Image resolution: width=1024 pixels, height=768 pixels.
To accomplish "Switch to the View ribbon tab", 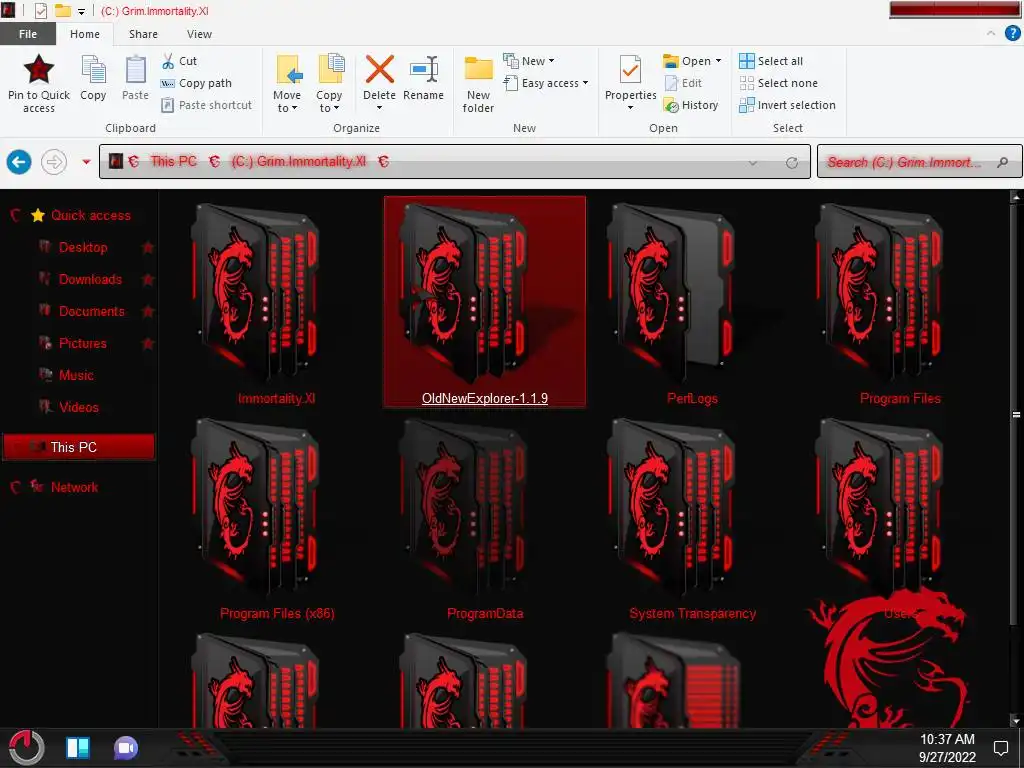I will point(199,34).
